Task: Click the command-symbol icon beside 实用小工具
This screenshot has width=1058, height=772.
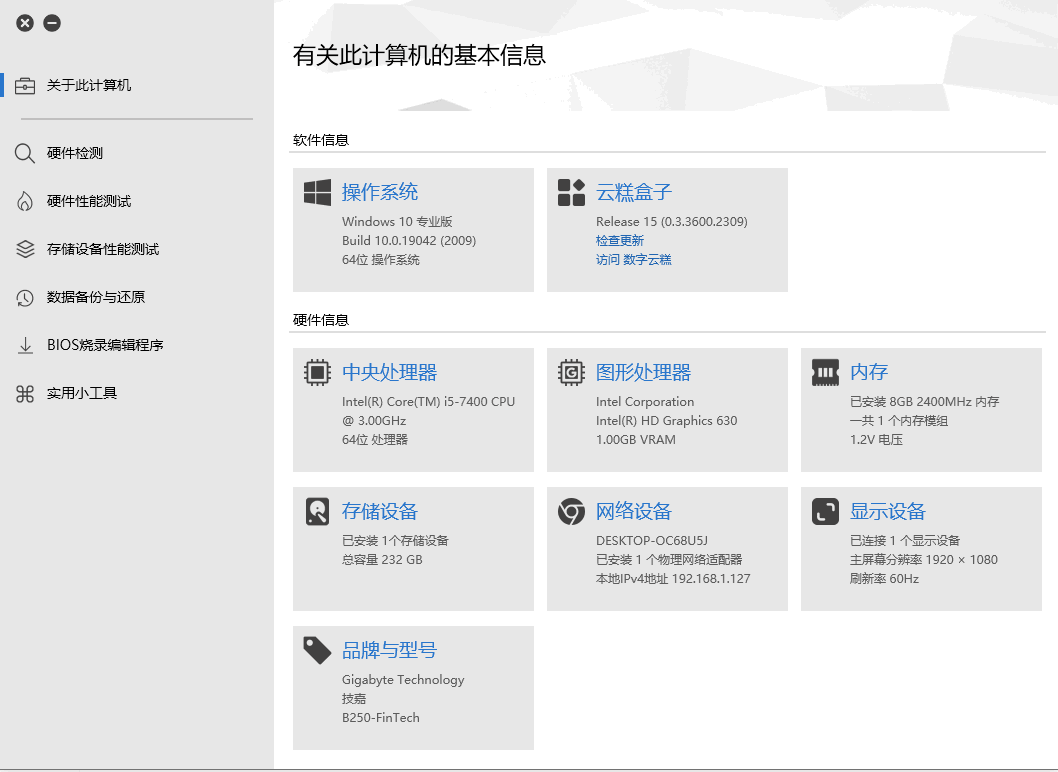Action: pyautogui.click(x=25, y=393)
